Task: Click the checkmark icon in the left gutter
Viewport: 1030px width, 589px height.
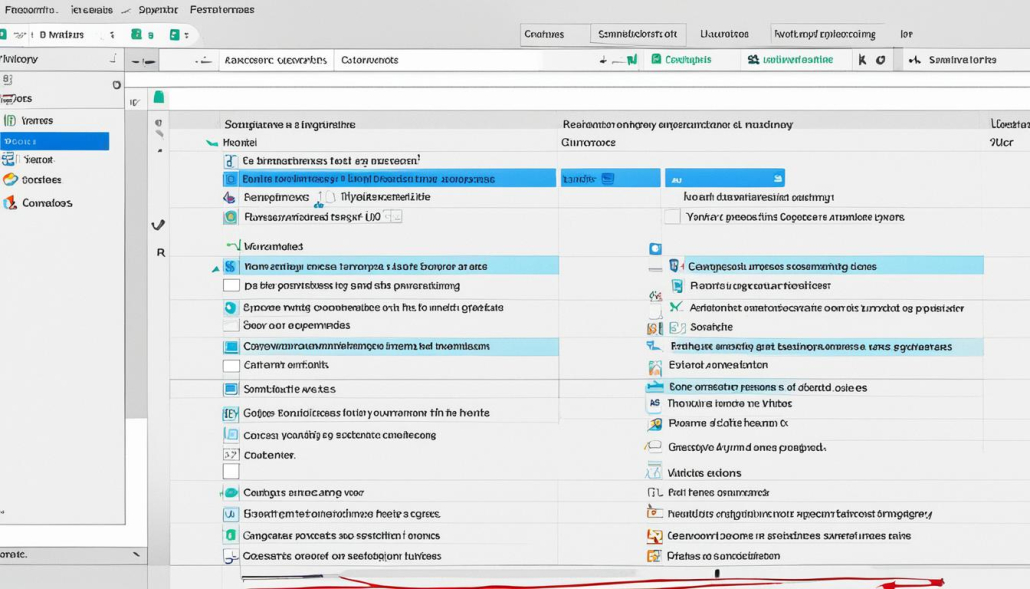Action: pos(158,225)
